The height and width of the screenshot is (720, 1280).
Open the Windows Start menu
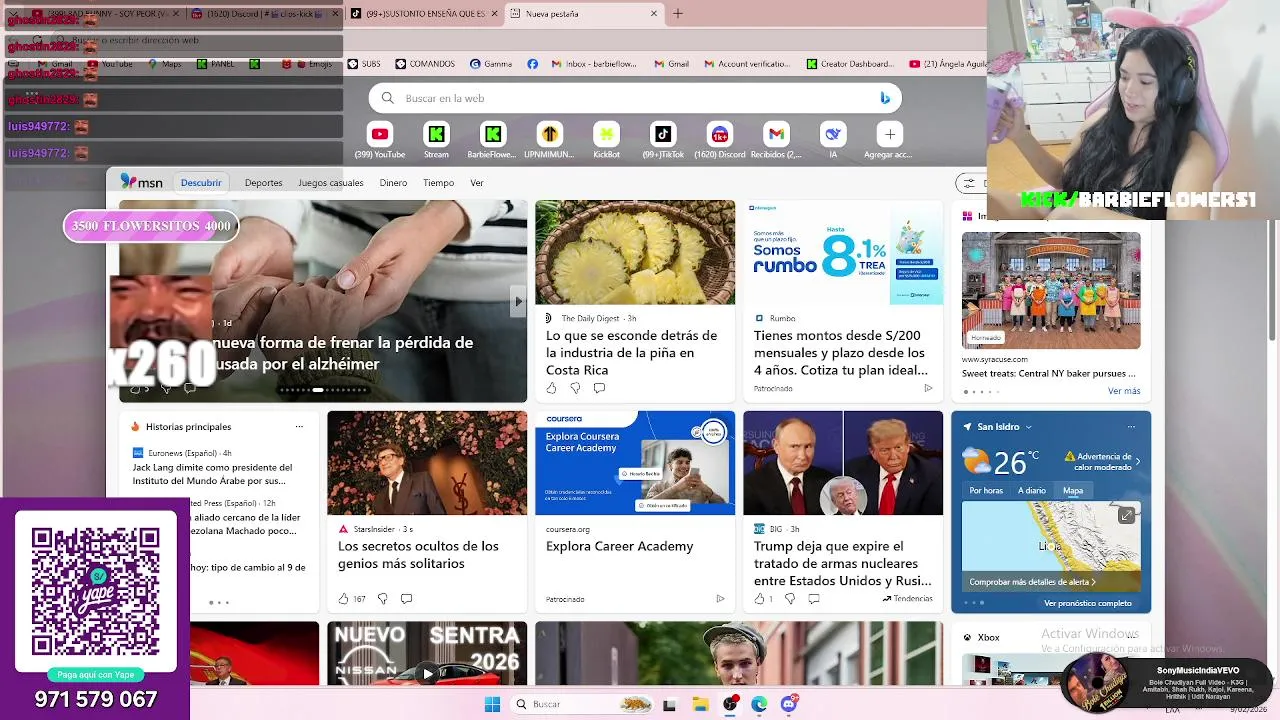(x=492, y=704)
